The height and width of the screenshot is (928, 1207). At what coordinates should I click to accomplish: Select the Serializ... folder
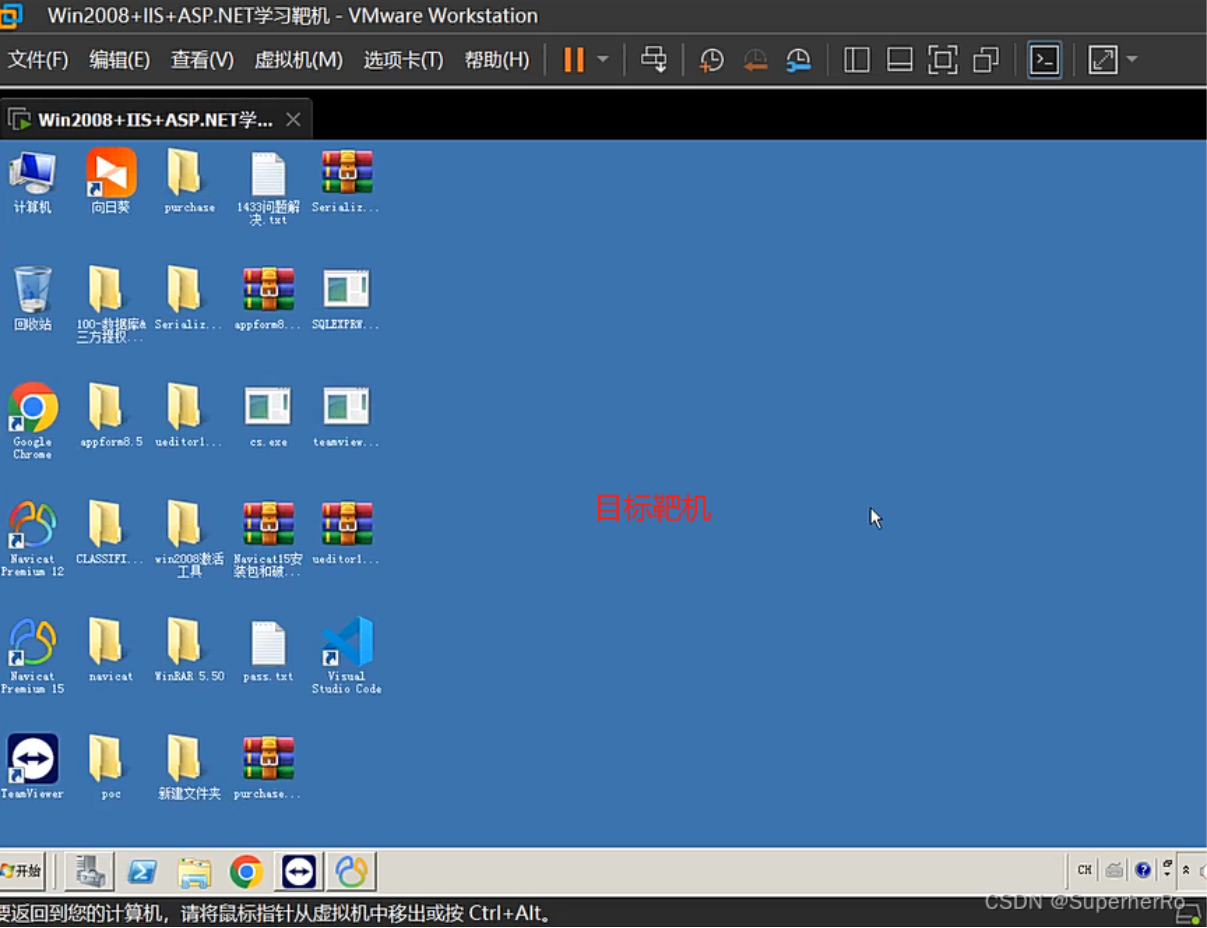(189, 298)
